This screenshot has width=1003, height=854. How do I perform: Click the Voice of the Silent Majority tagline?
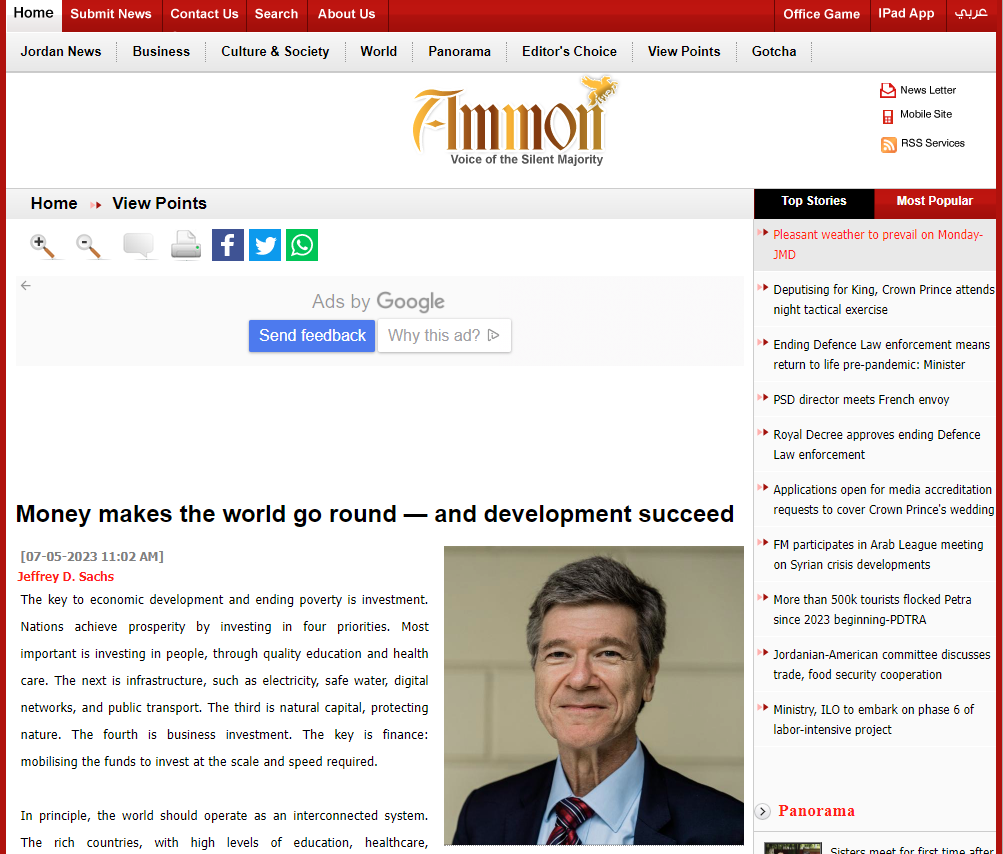point(526,160)
